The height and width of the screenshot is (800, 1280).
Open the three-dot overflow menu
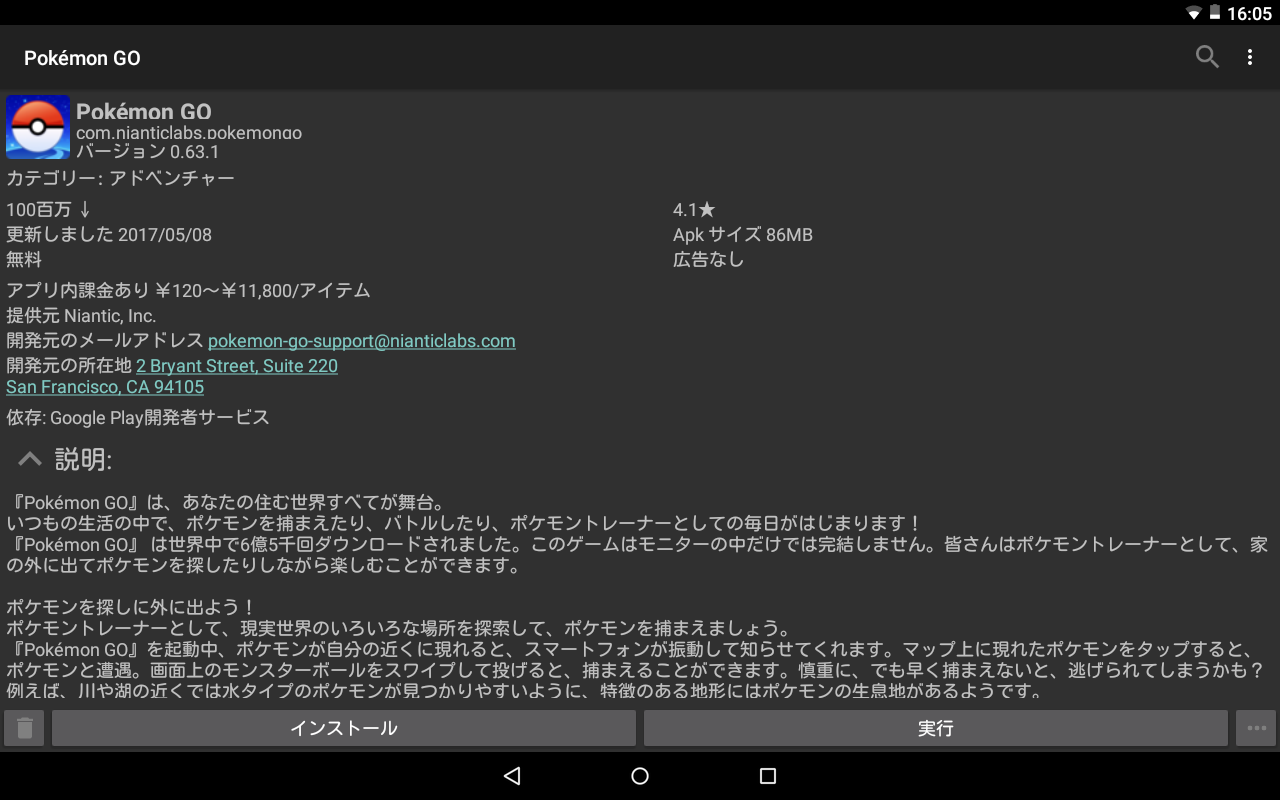(x=1250, y=58)
